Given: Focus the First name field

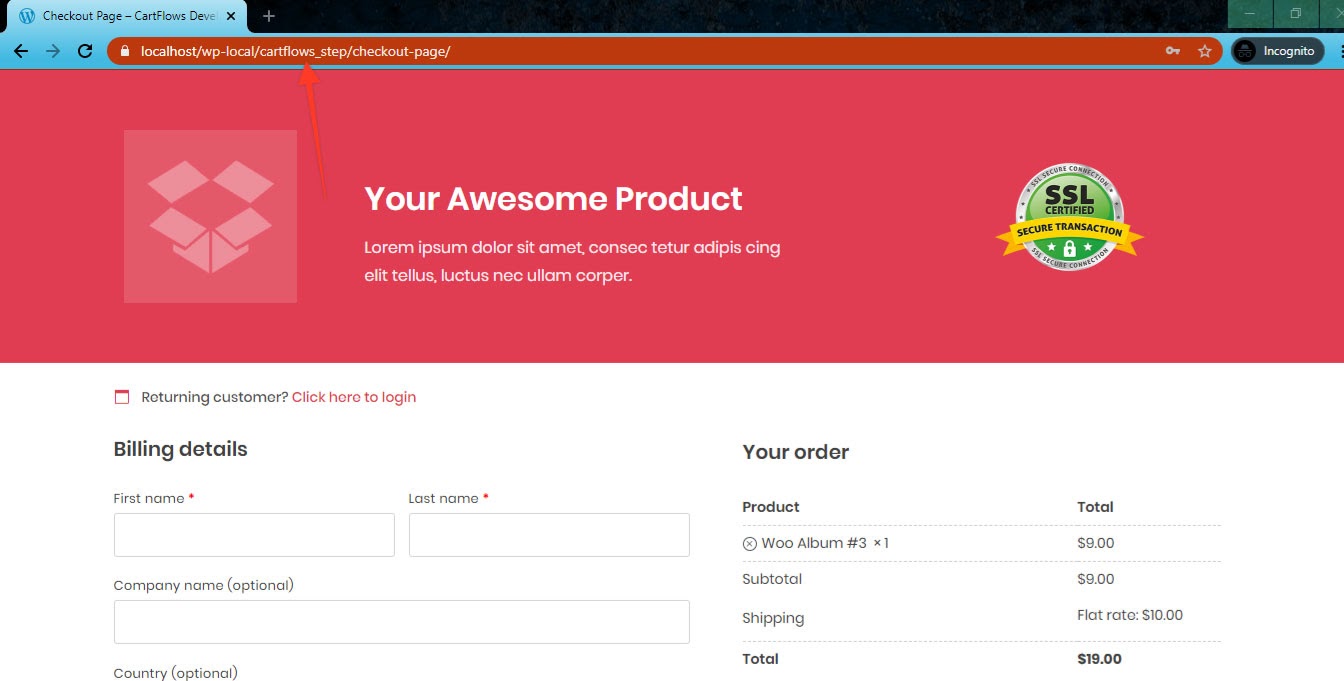Looking at the screenshot, I should point(254,535).
